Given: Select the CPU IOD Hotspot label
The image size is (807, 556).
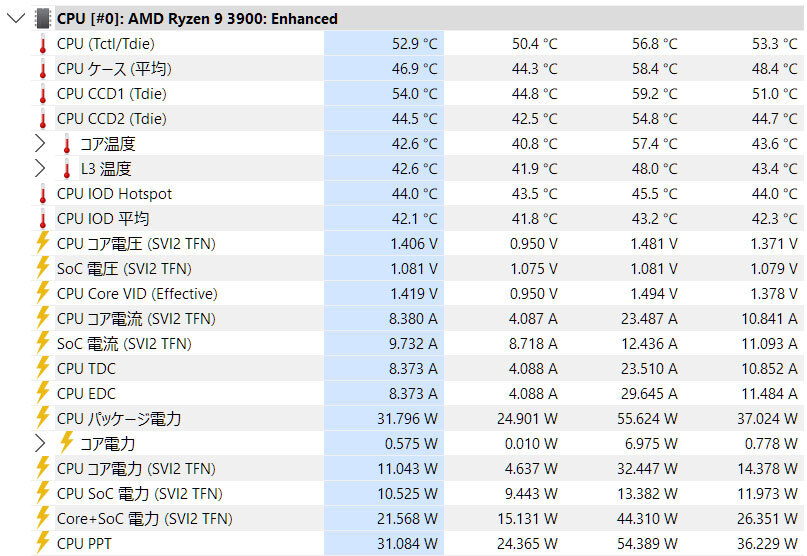Looking at the screenshot, I should tap(114, 194).
